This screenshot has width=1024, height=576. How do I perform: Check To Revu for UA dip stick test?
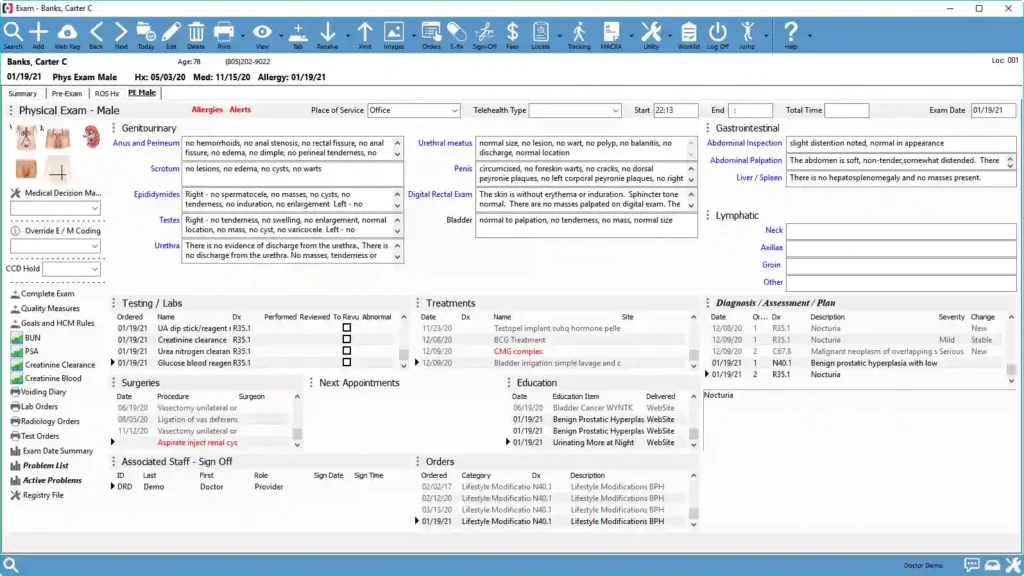point(346,328)
